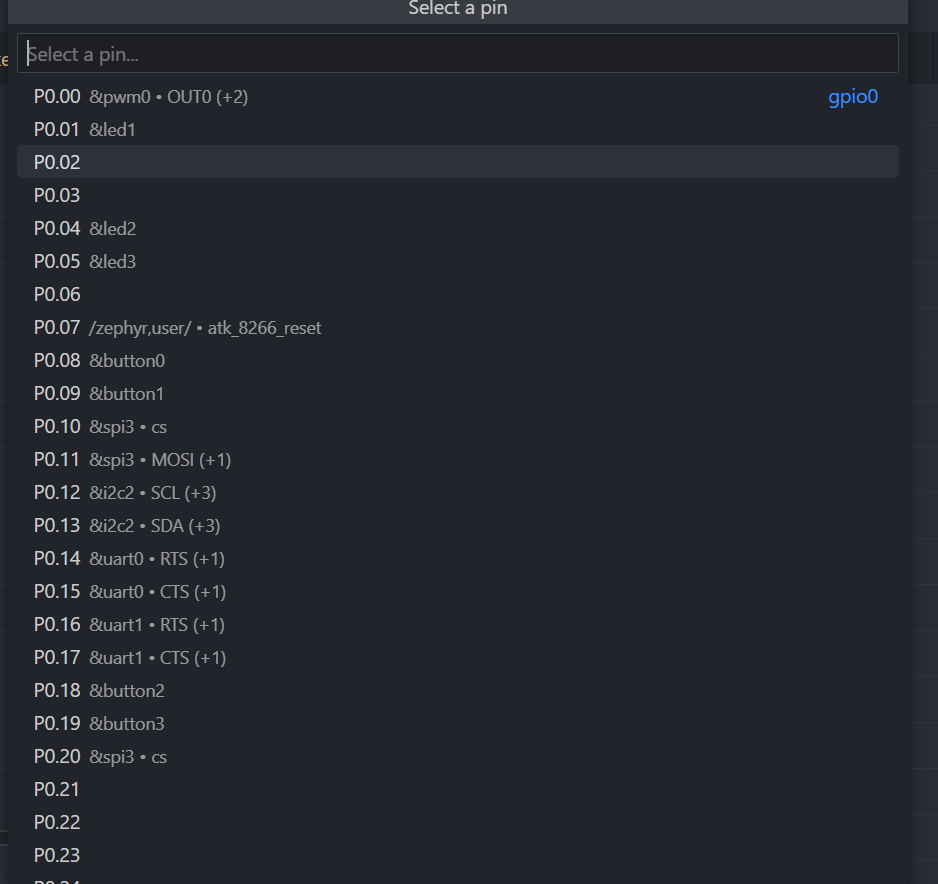Pick pin P0.07 with atk_8266_reset
Image resolution: width=938 pixels, height=884 pixels.
pyautogui.click(x=177, y=328)
